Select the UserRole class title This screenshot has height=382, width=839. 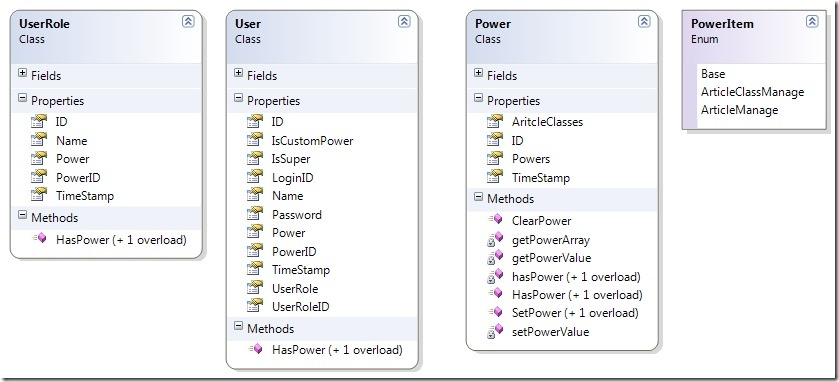(44, 24)
